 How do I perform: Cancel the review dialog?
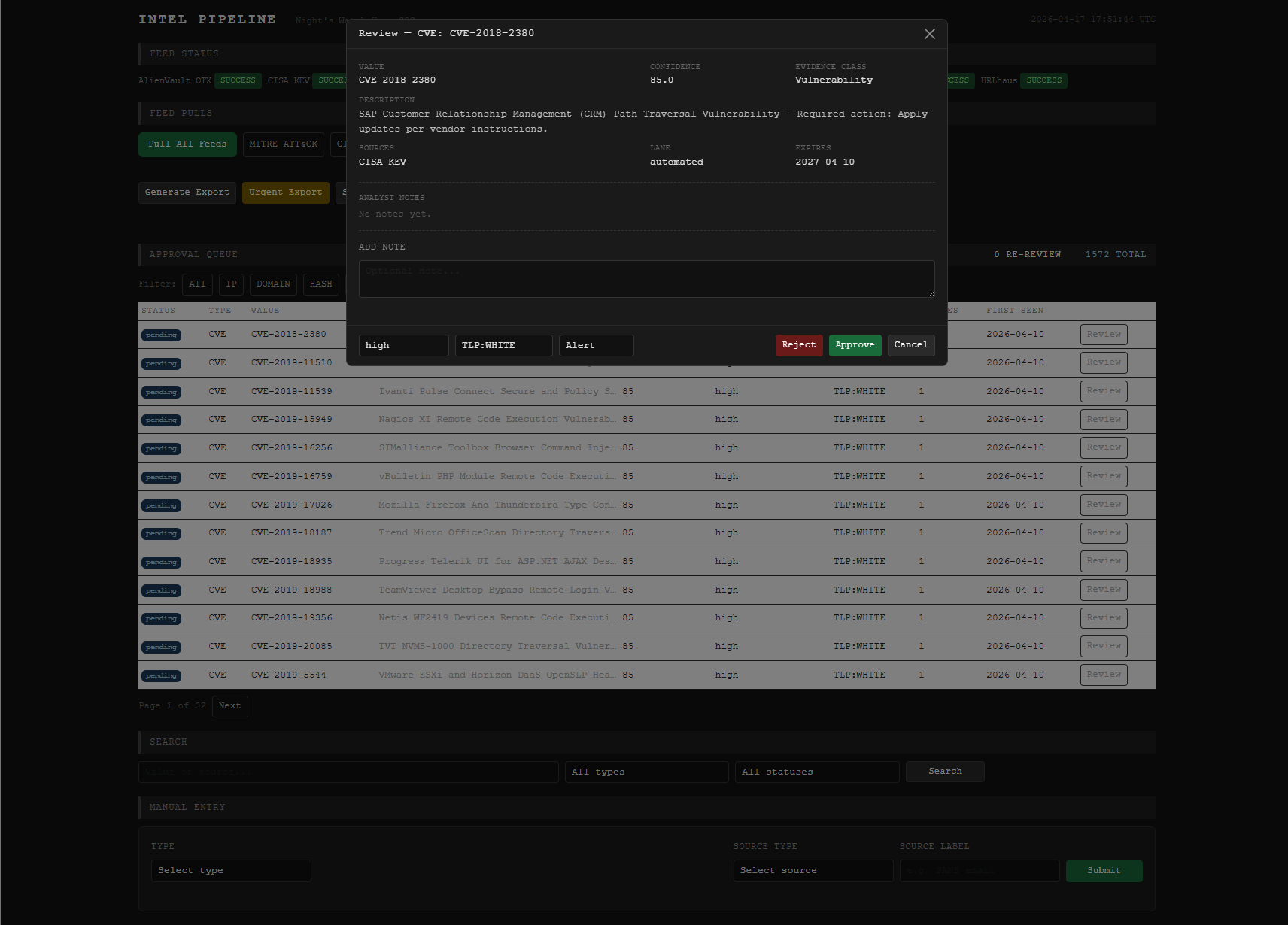tap(911, 345)
